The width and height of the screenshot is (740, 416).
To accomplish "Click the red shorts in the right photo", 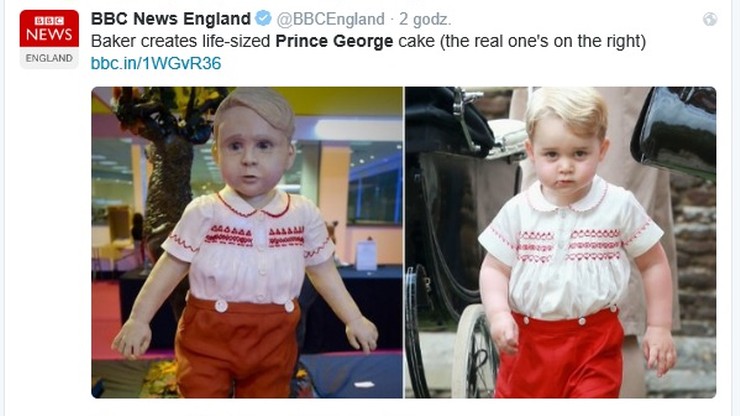I will [x=561, y=354].
